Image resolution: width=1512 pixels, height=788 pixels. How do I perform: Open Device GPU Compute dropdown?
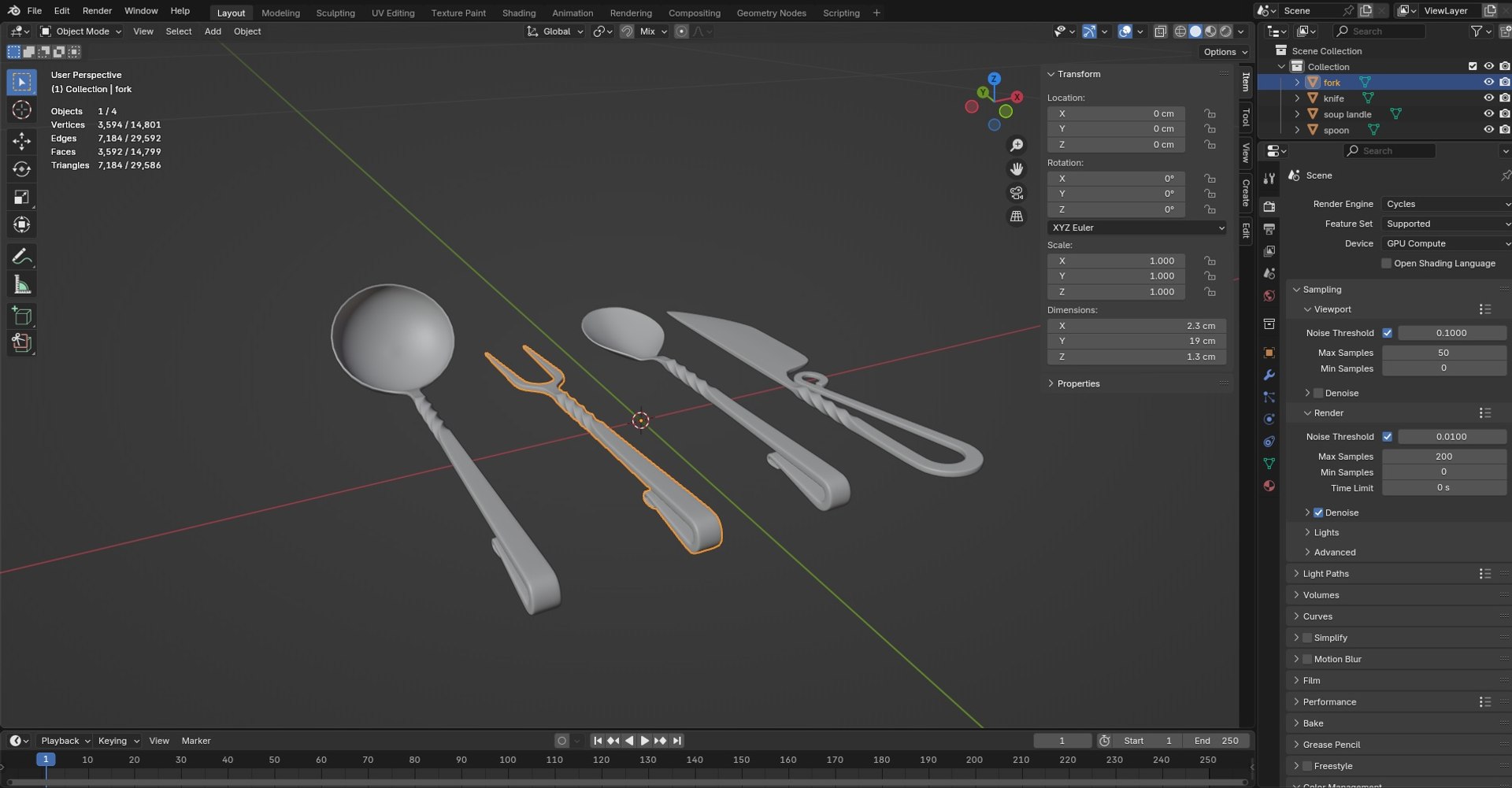[x=1446, y=244]
